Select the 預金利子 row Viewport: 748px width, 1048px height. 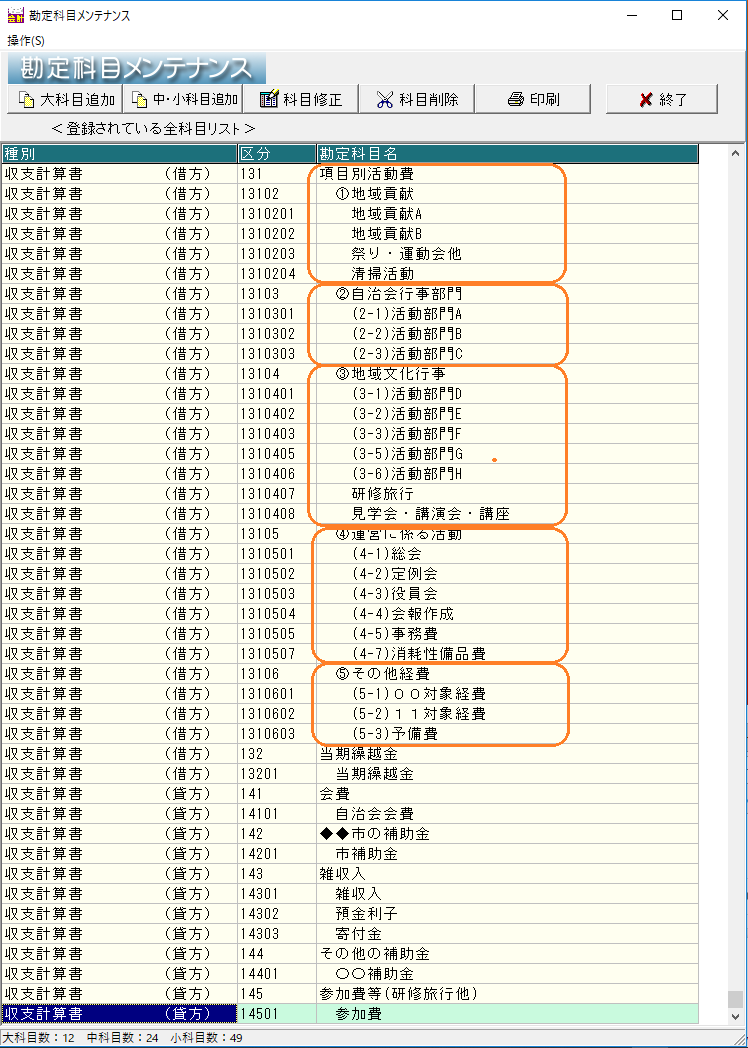[x=366, y=914]
